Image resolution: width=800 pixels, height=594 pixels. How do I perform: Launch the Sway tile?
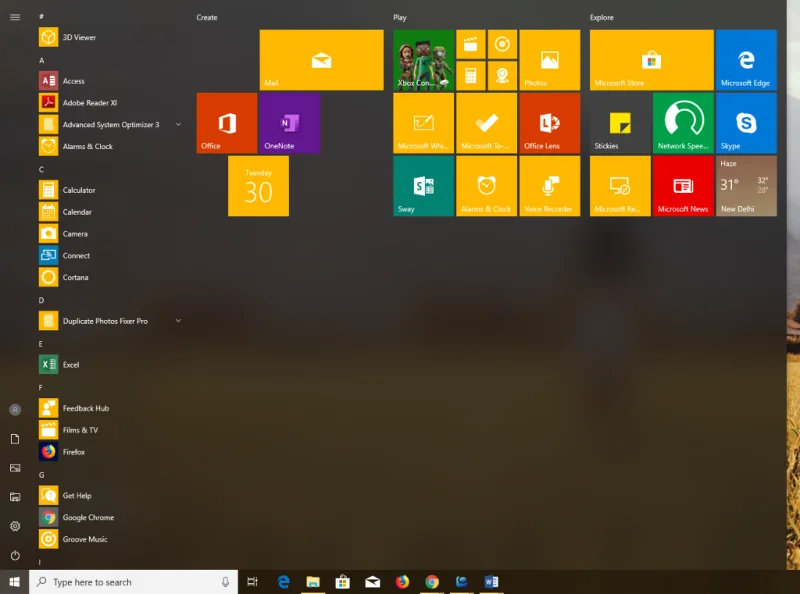tap(422, 187)
